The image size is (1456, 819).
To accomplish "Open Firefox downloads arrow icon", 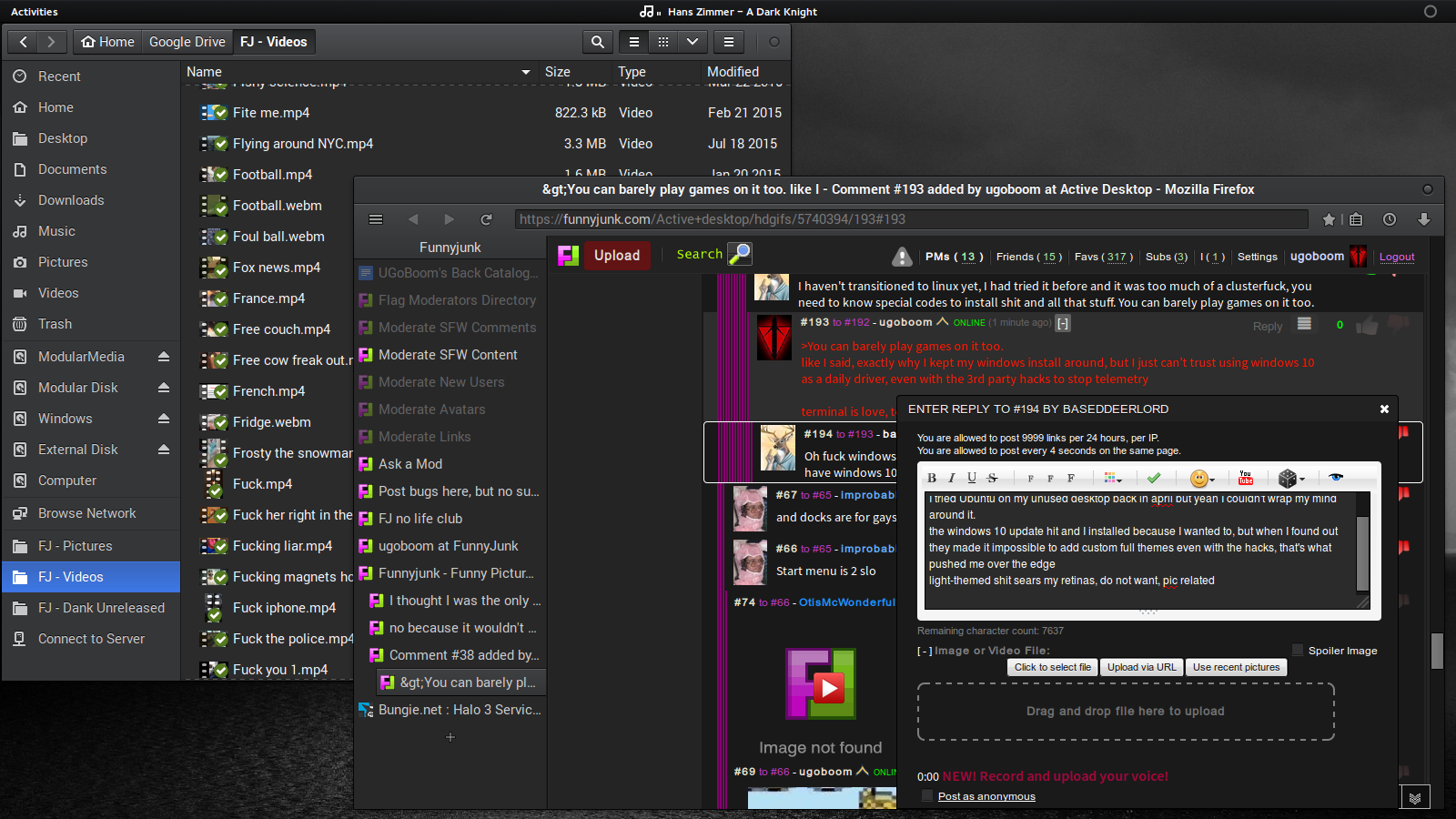I will tap(1424, 219).
